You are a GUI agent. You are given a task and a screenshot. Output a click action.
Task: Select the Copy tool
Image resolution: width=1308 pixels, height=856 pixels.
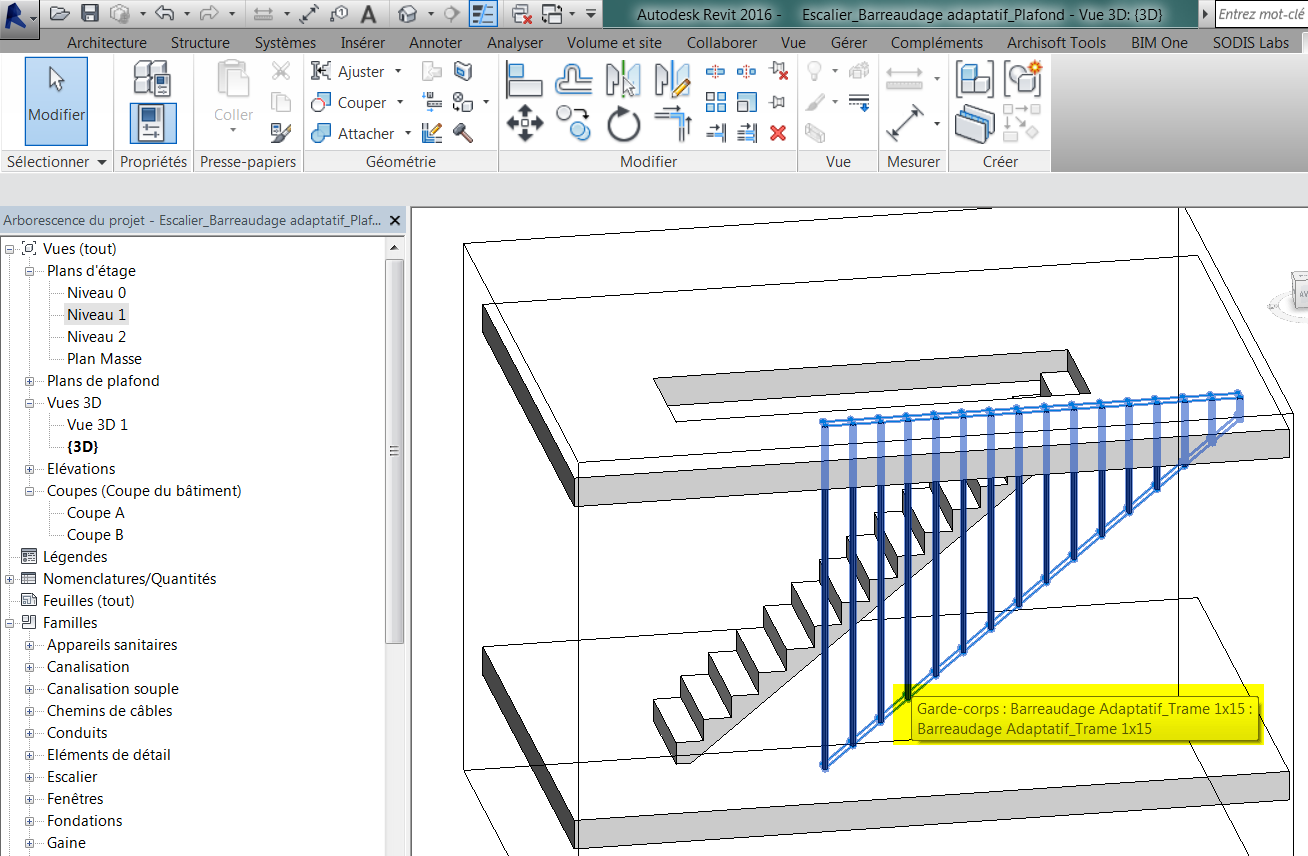point(572,122)
